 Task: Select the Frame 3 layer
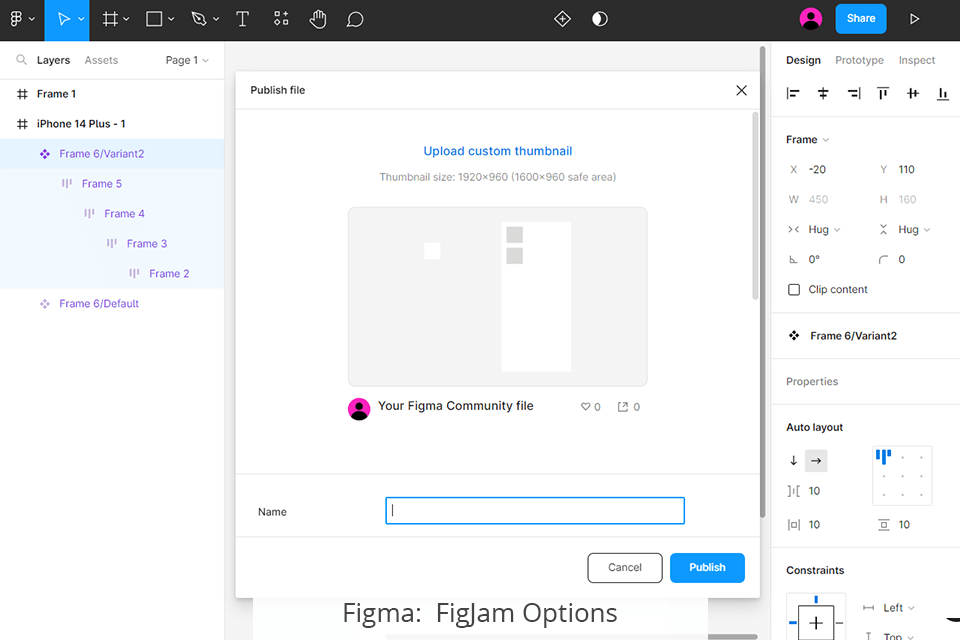[112, 244]
